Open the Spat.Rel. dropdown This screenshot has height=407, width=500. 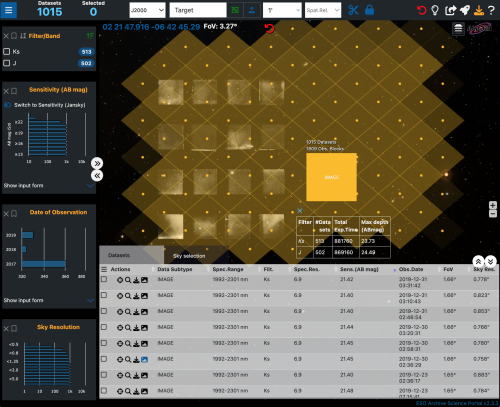(323, 10)
